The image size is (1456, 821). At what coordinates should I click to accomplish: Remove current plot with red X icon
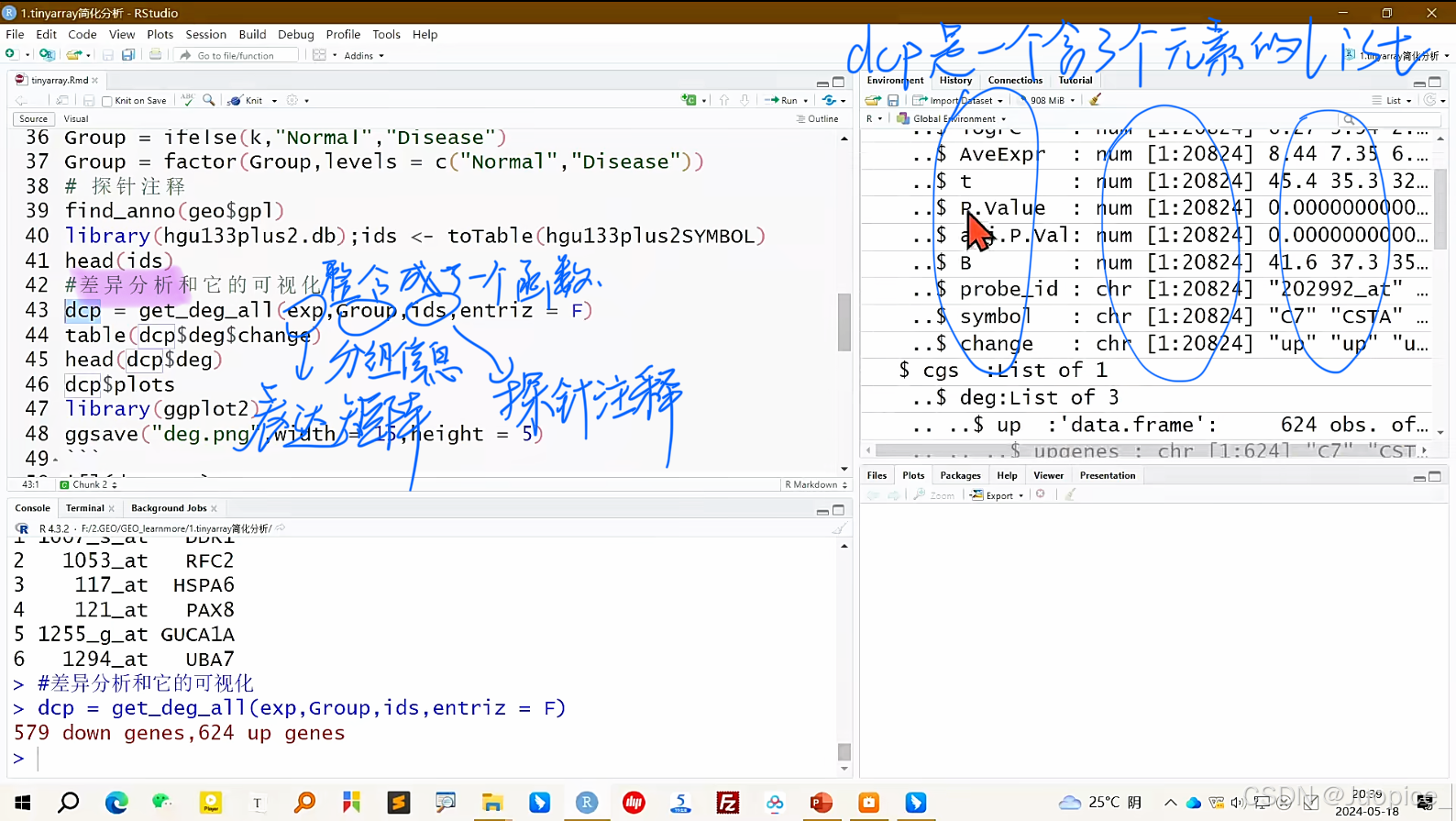click(x=1041, y=494)
